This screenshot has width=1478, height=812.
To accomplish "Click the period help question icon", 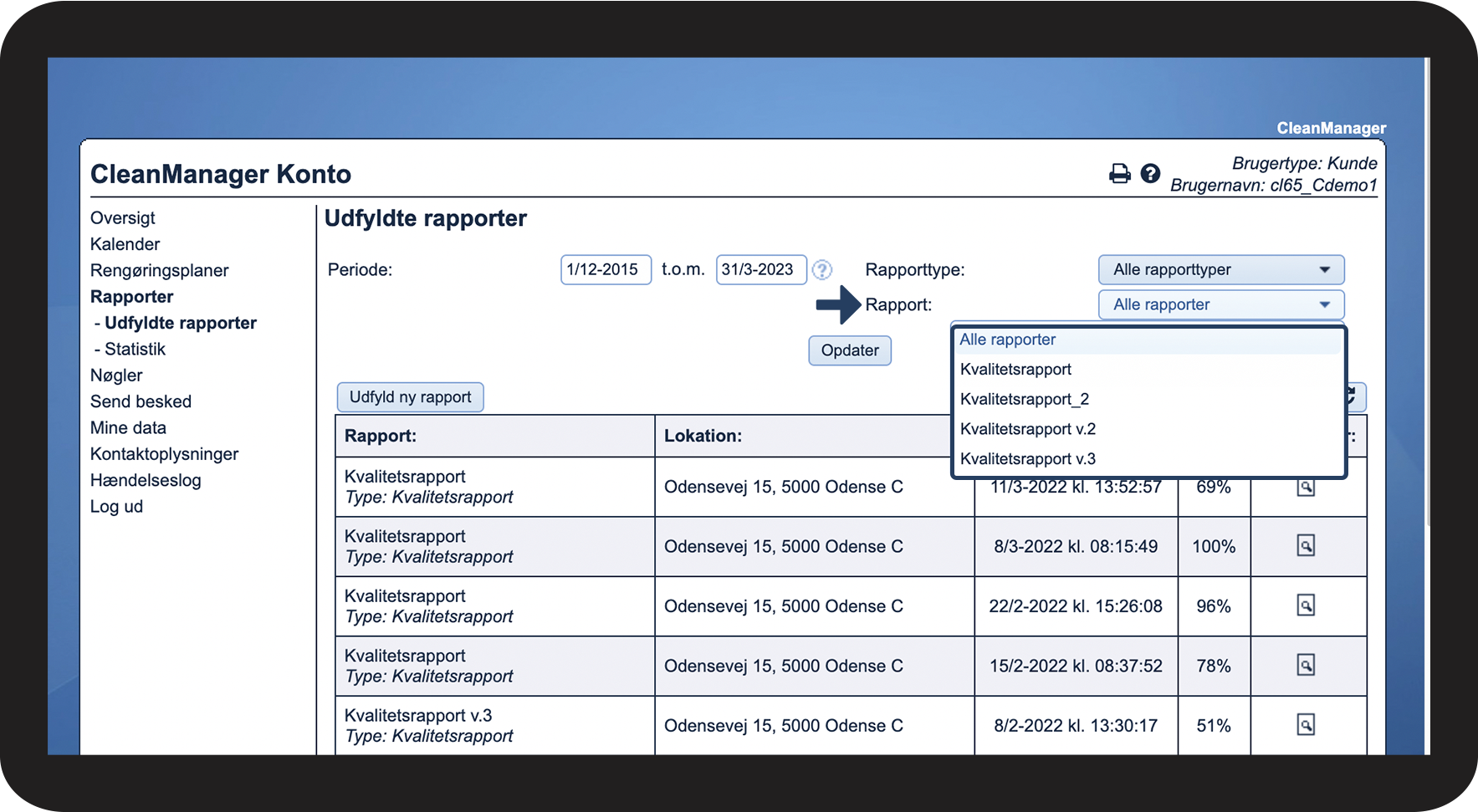I will point(822,270).
